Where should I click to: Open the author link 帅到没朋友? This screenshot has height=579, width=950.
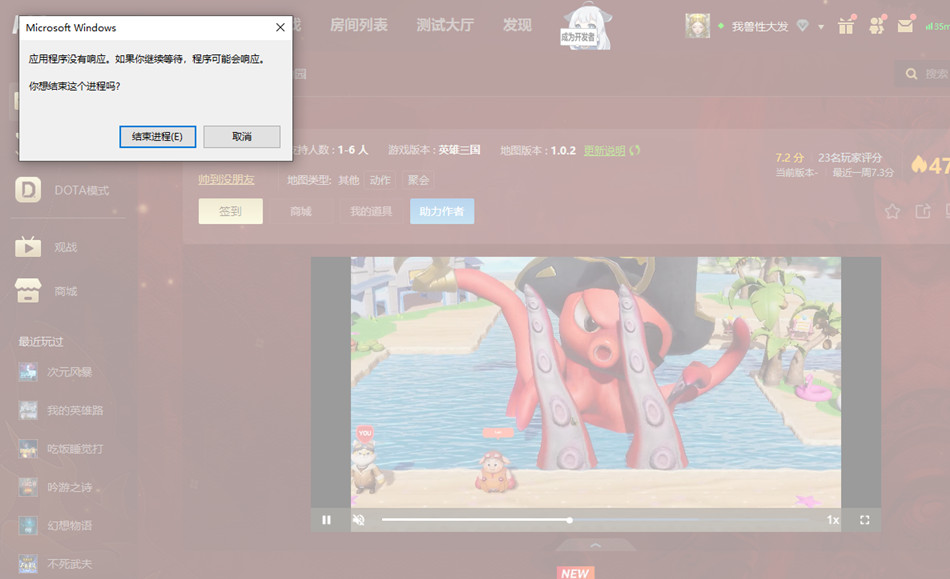pyautogui.click(x=226, y=180)
